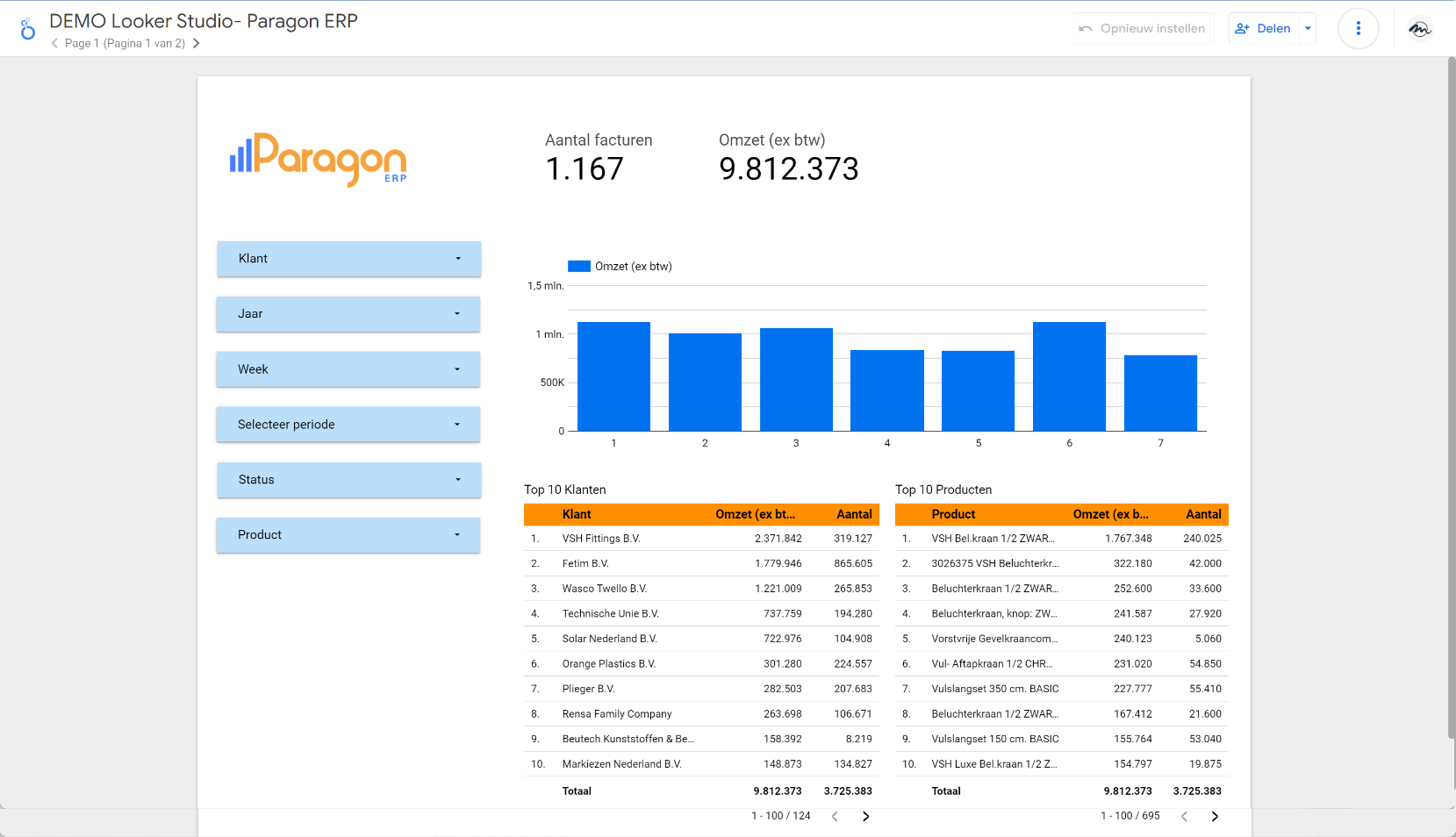This screenshot has height=837, width=1456.
Task: Click the Paragon ERP logo
Action: pos(318,159)
